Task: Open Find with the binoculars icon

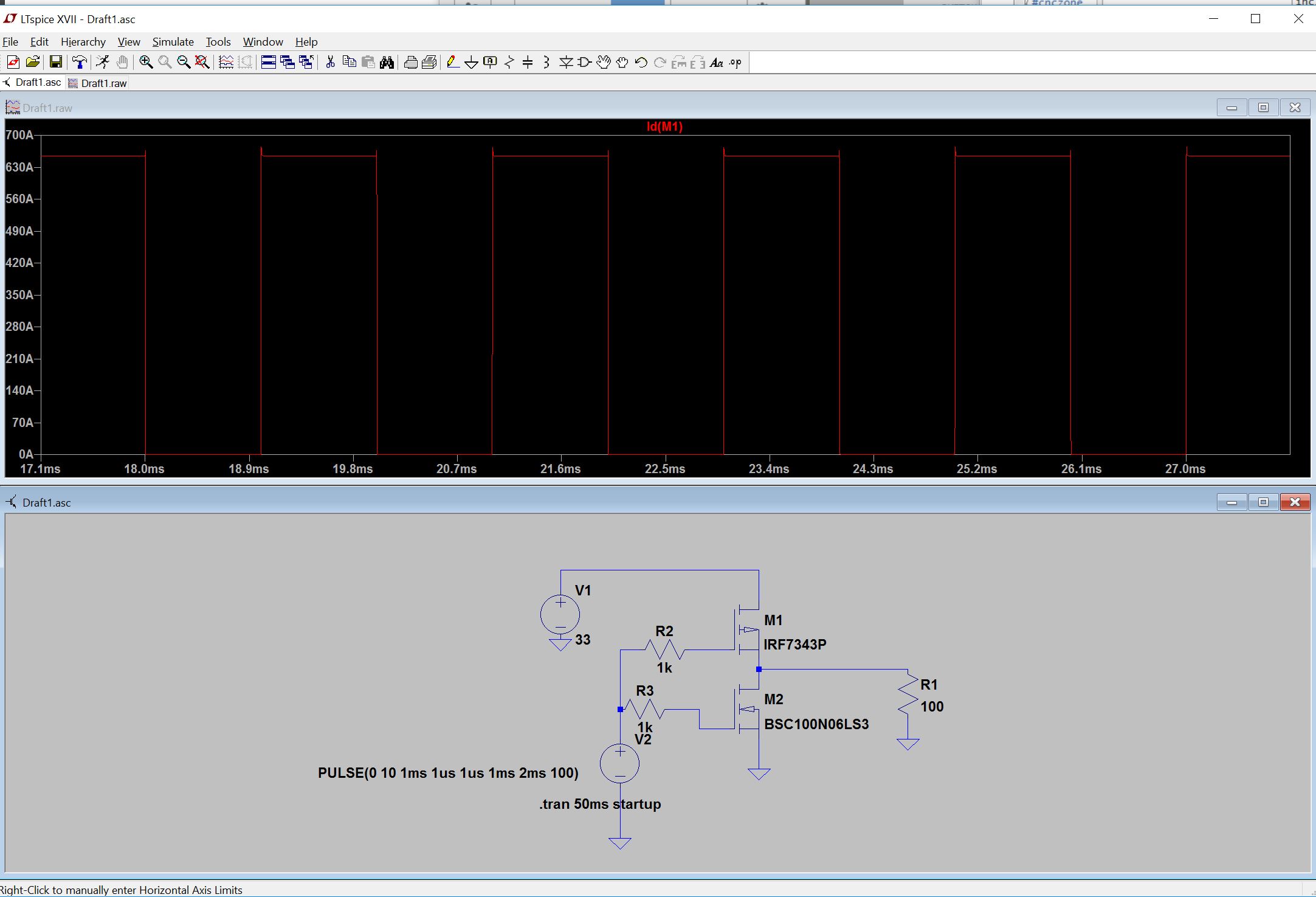Action: point(387,62)
